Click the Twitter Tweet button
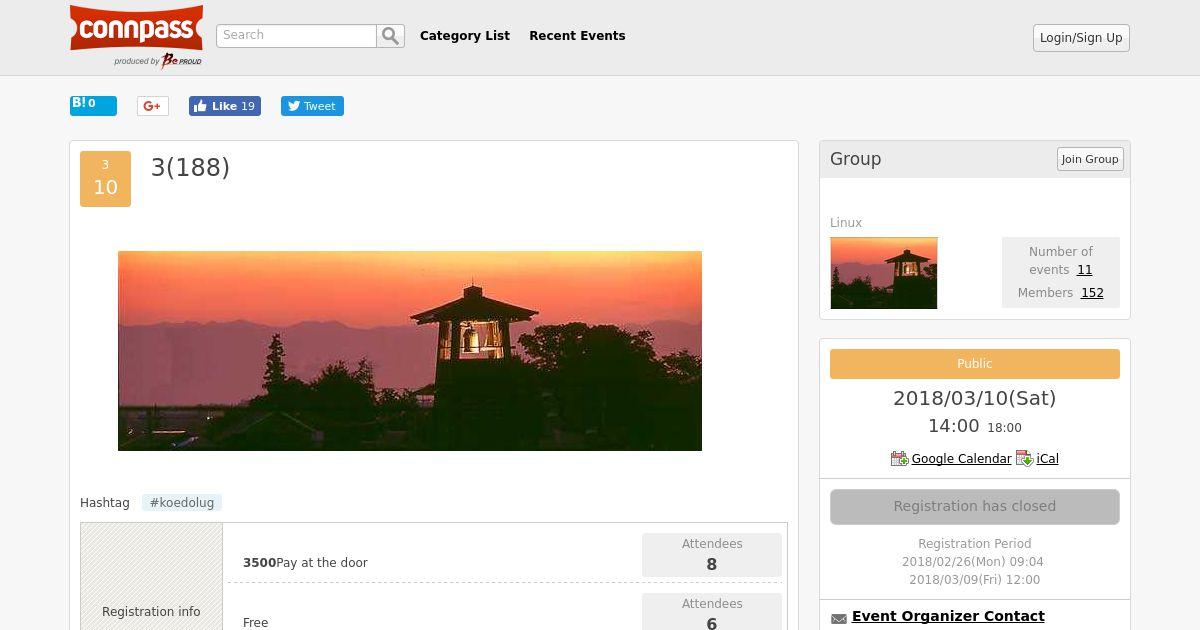This screenshot has height=630, width=1200. (x=312, y=106)
